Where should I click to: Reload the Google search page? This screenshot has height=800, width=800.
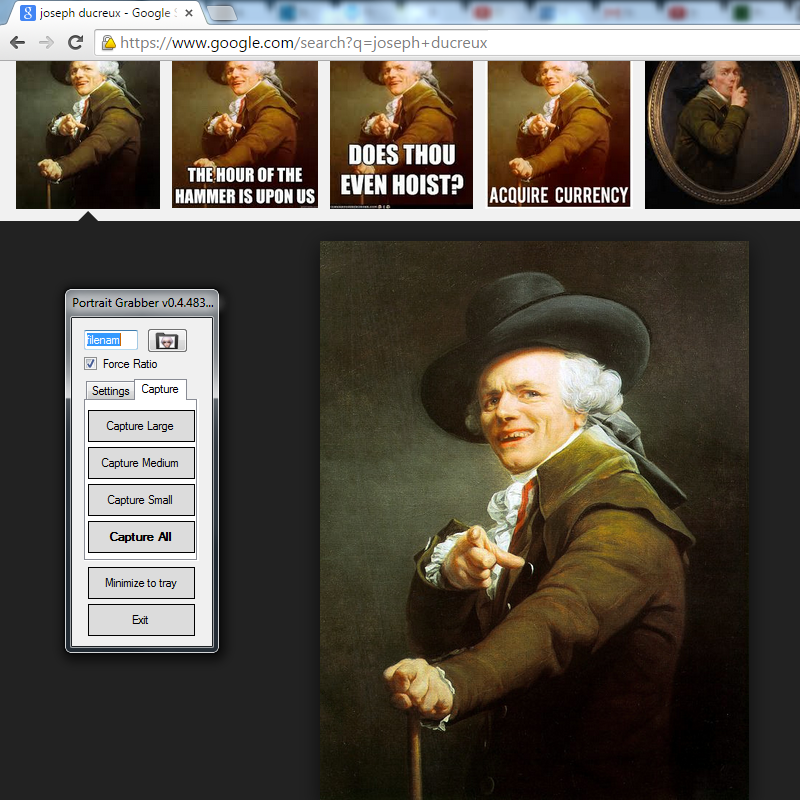click(x=76, y=42)
